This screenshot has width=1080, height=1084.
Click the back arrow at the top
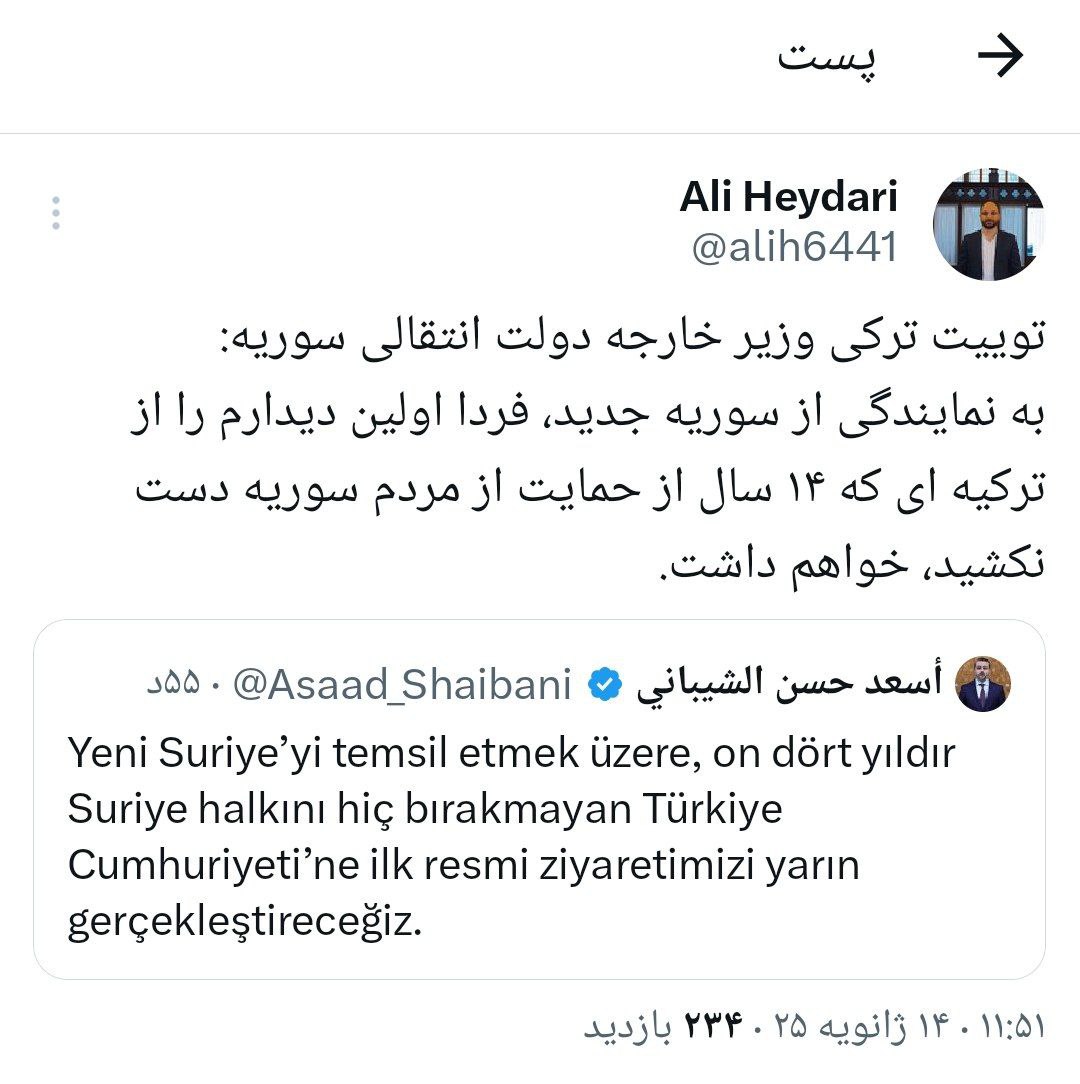(x=1000, y=55)
